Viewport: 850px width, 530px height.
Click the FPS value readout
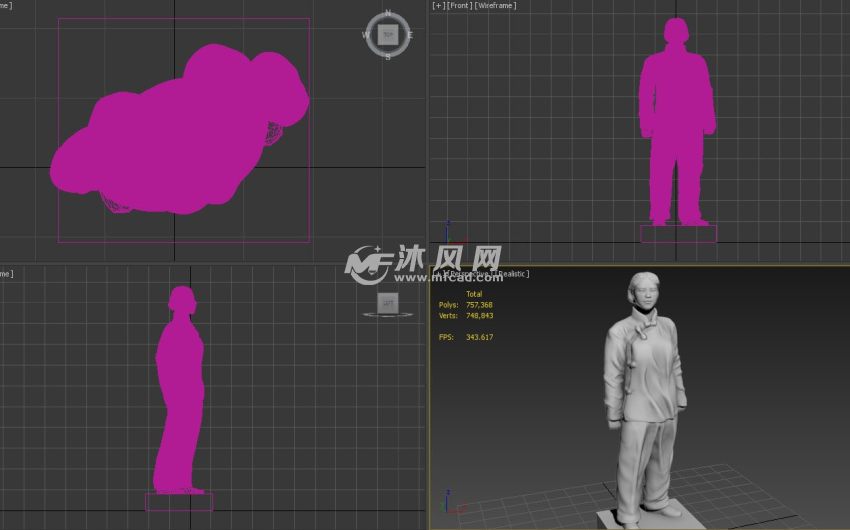[x=478, y=337]
